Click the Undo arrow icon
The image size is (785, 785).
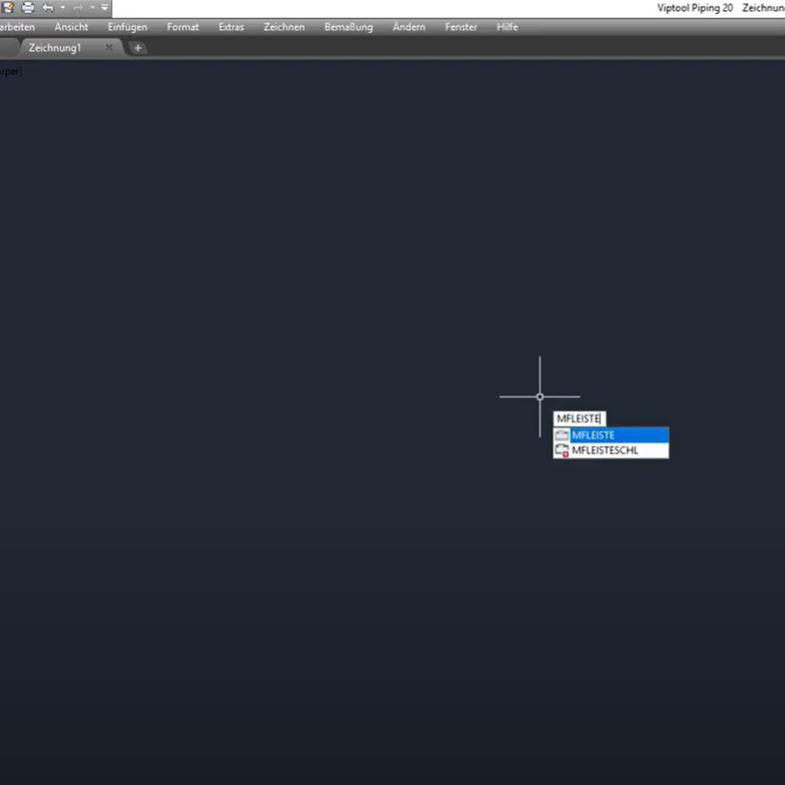pos(48,8)
